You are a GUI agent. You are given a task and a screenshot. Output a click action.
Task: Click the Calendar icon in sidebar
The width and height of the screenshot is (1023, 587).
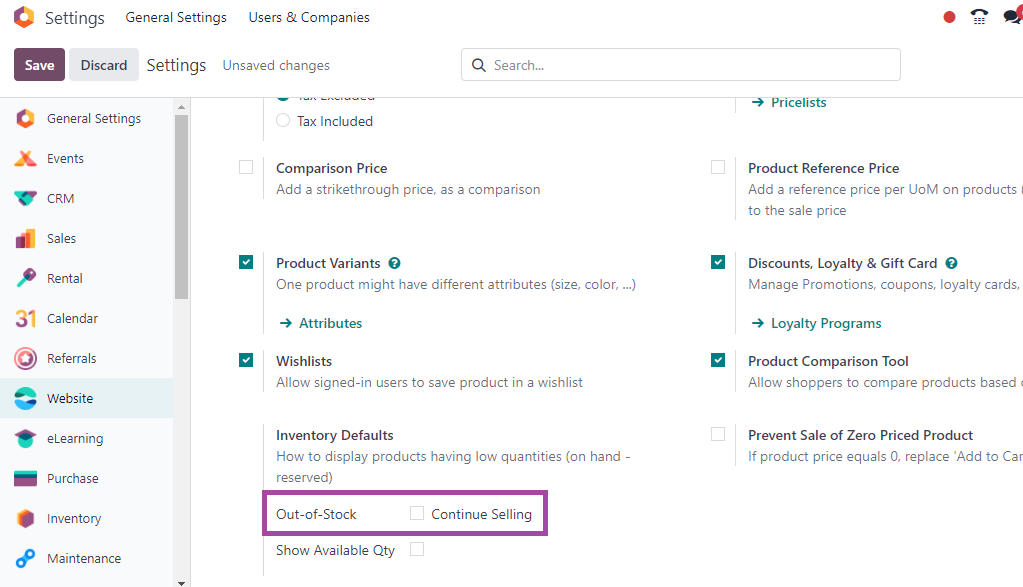[26, 318]
